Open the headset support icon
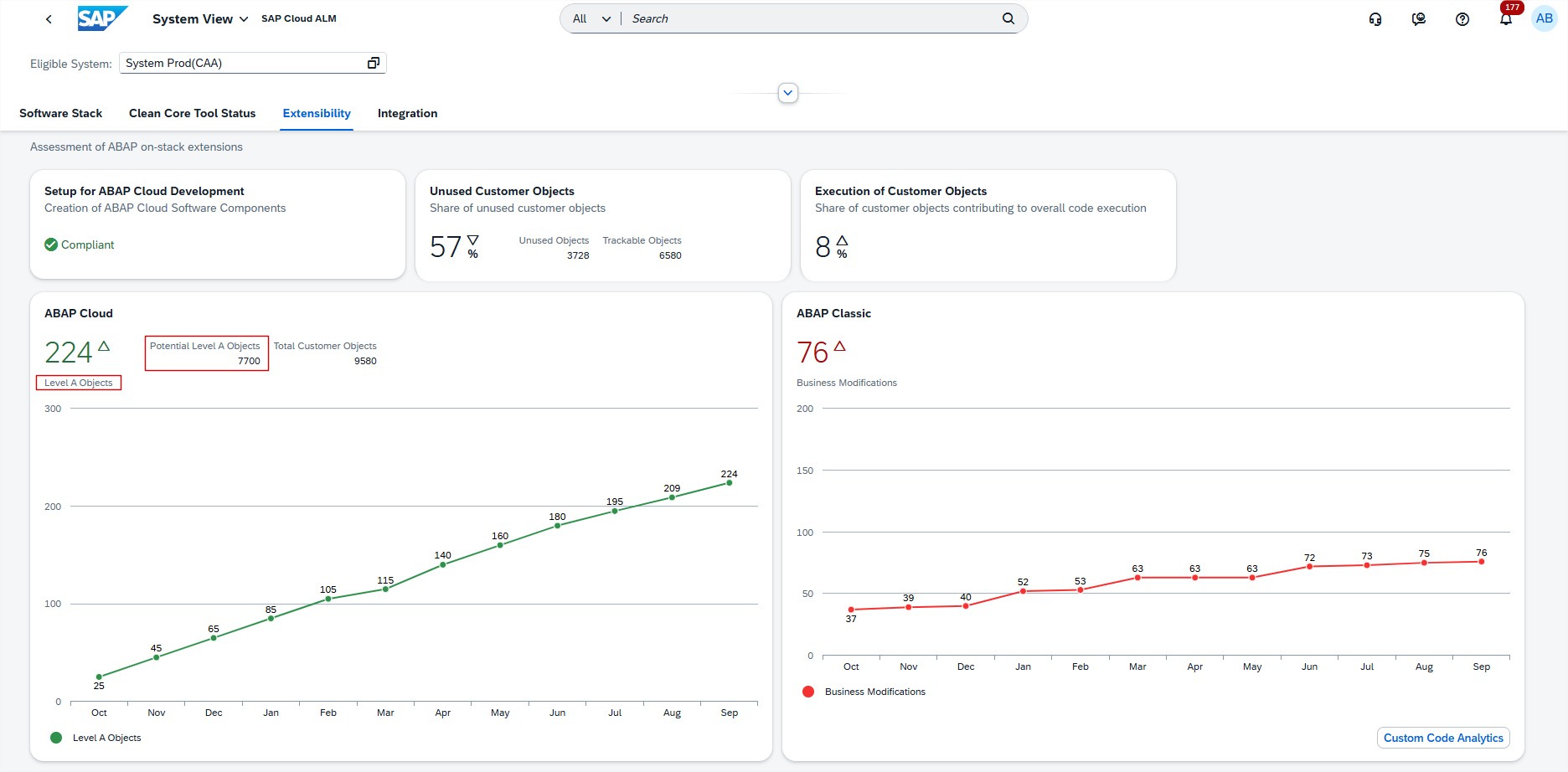 1375,19
